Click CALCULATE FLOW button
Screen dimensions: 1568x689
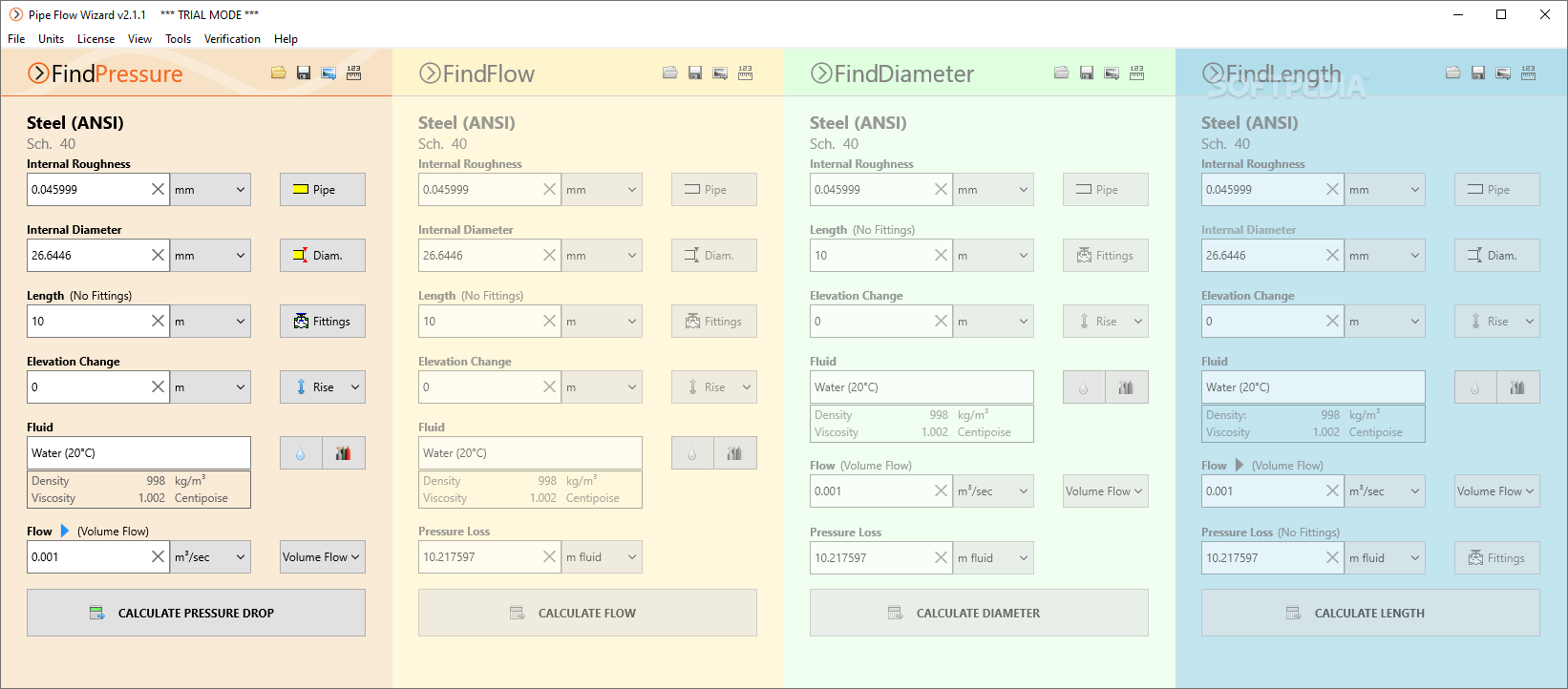[x=587, y=613]
